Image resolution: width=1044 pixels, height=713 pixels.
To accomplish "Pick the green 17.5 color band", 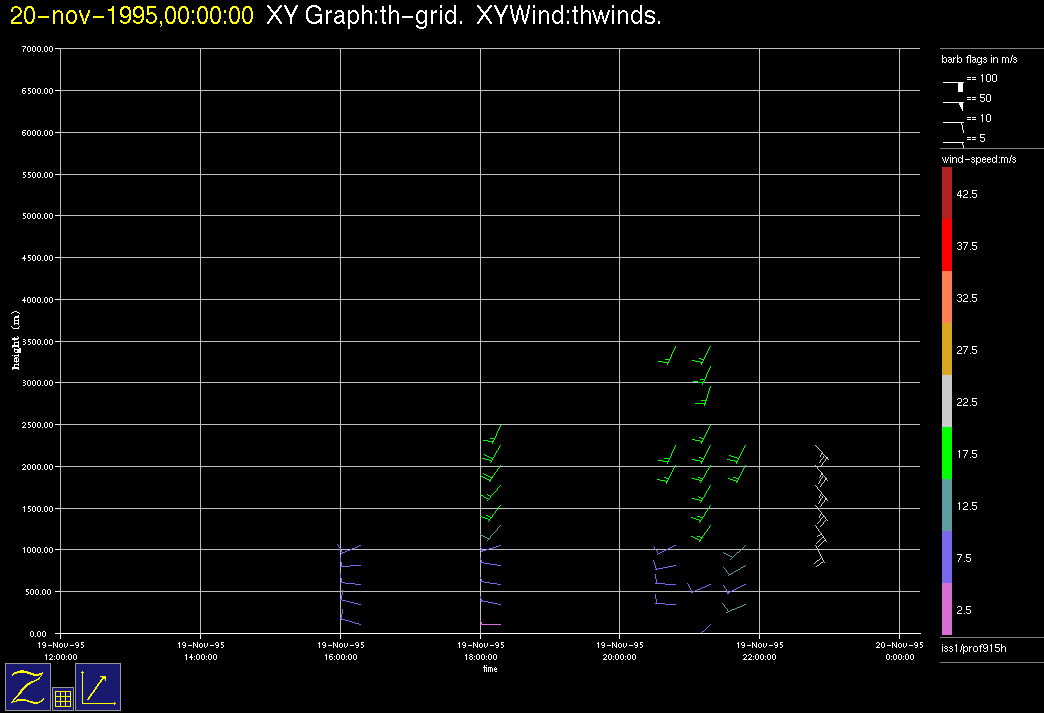I will click(x=947, y=454).
